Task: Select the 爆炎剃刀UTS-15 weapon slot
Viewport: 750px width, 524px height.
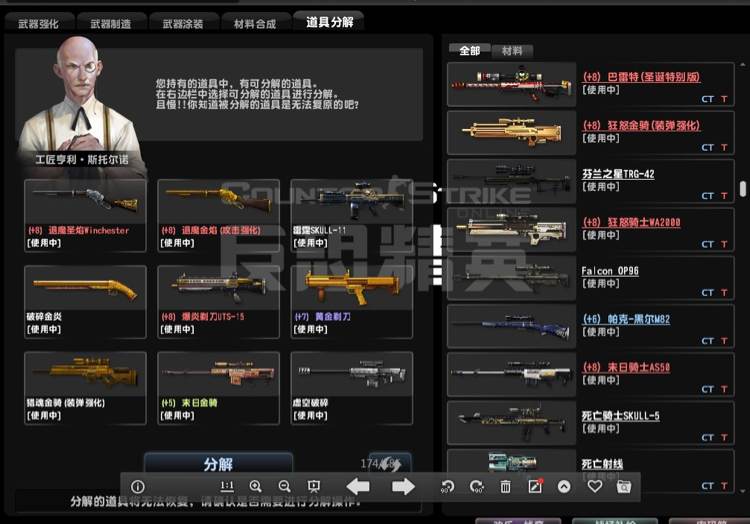Action: point(218,302)
